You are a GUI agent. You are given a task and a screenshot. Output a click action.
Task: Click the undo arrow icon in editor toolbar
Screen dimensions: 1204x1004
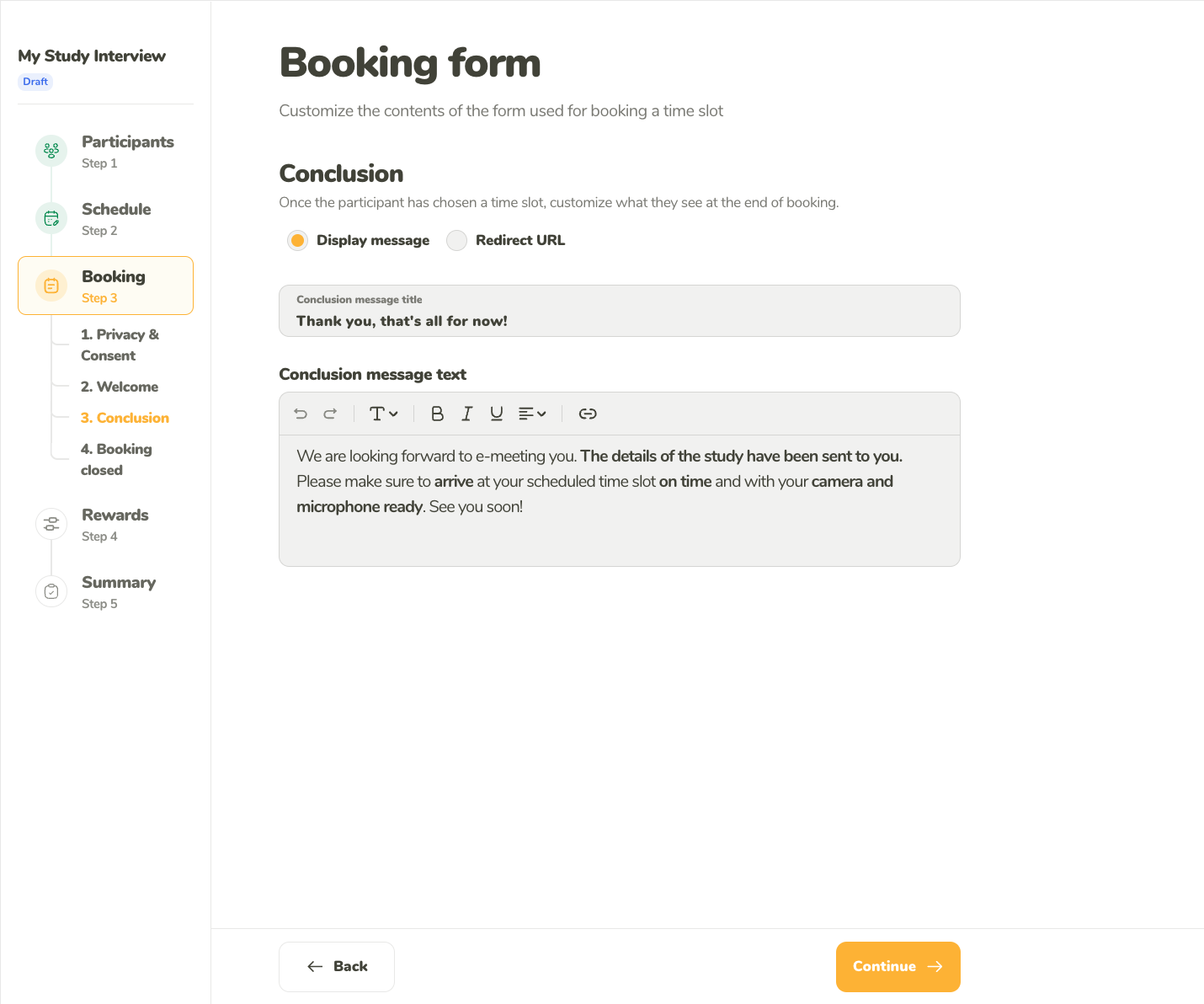coord(301,414)
